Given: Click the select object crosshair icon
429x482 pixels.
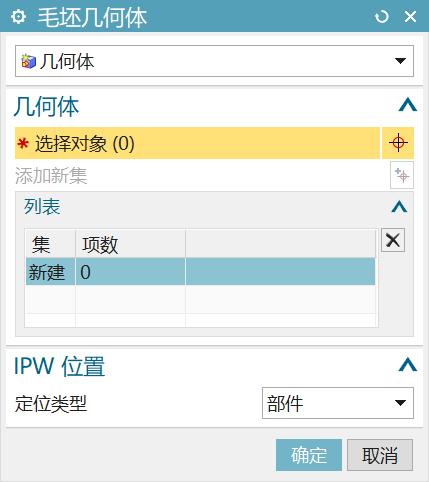Looking at the screenshot, I should pyautogui.click(x=398, y=143).
